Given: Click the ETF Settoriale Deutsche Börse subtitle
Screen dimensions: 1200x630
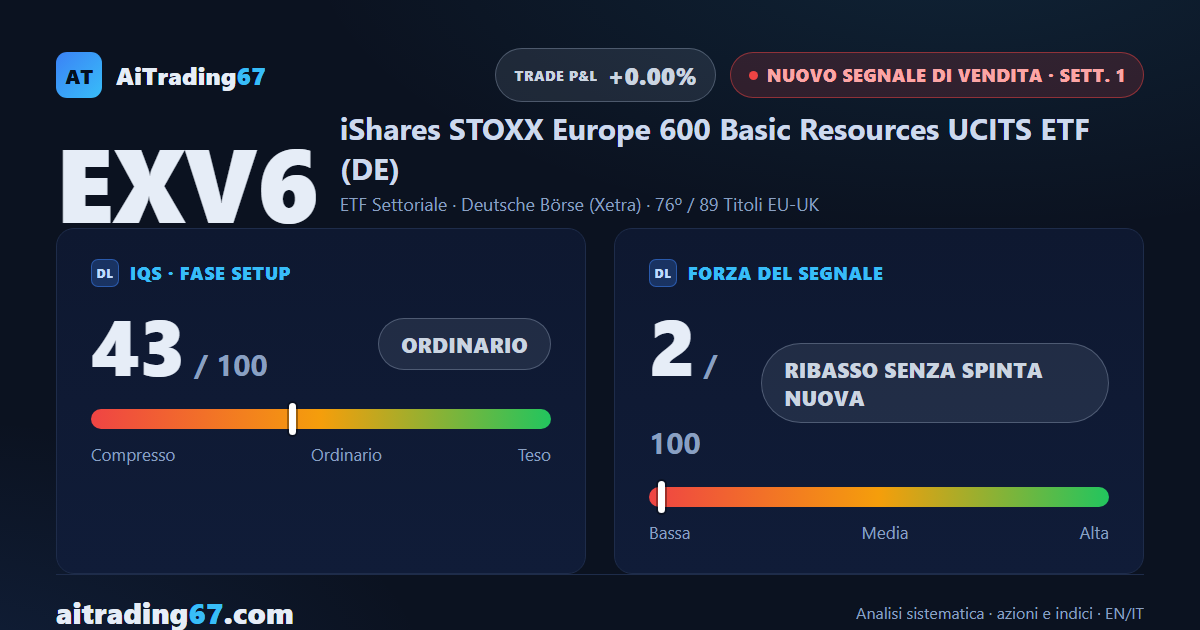Looking at the screenshot, I should (x=580, y=205).
